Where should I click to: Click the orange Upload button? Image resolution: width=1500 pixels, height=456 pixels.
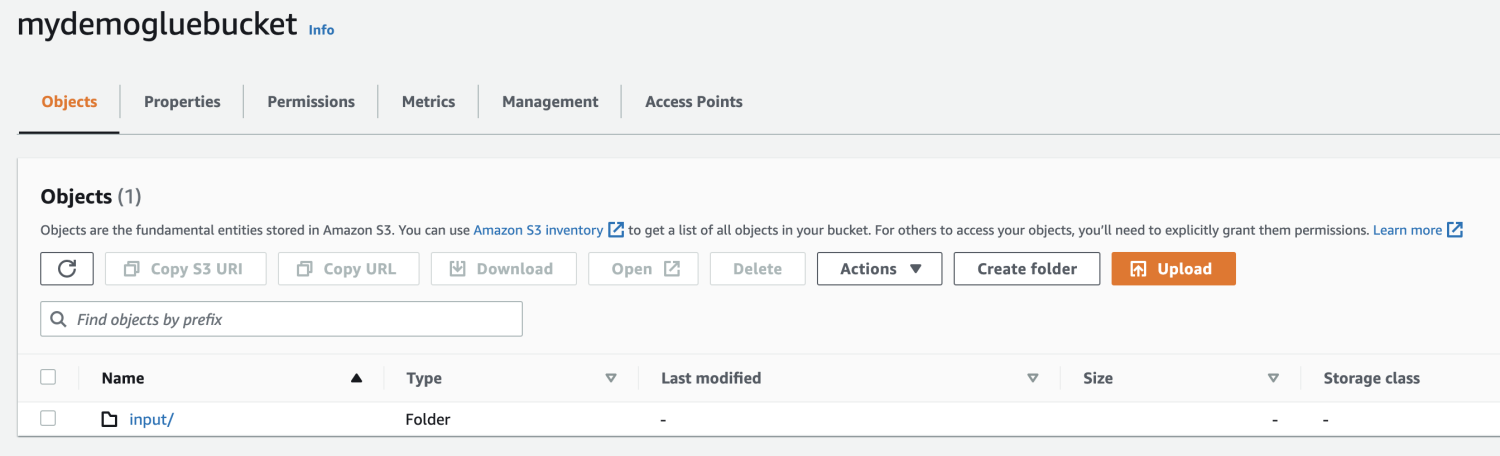click(1173, 269)
